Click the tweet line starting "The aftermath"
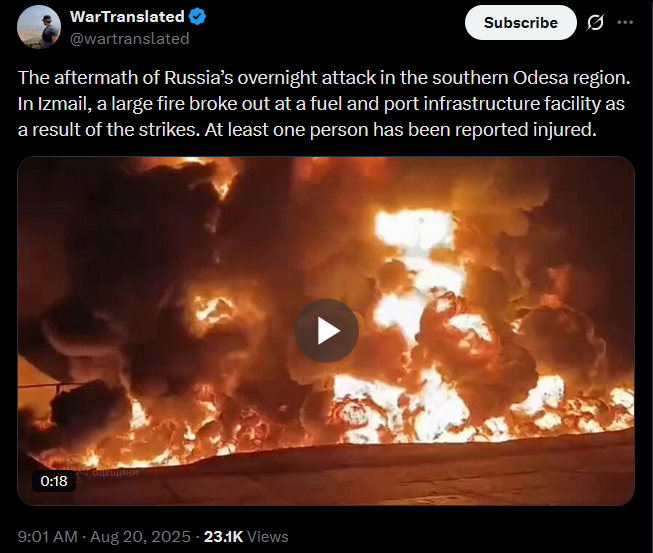Screen dimensions: 653x553 [324, 78]
